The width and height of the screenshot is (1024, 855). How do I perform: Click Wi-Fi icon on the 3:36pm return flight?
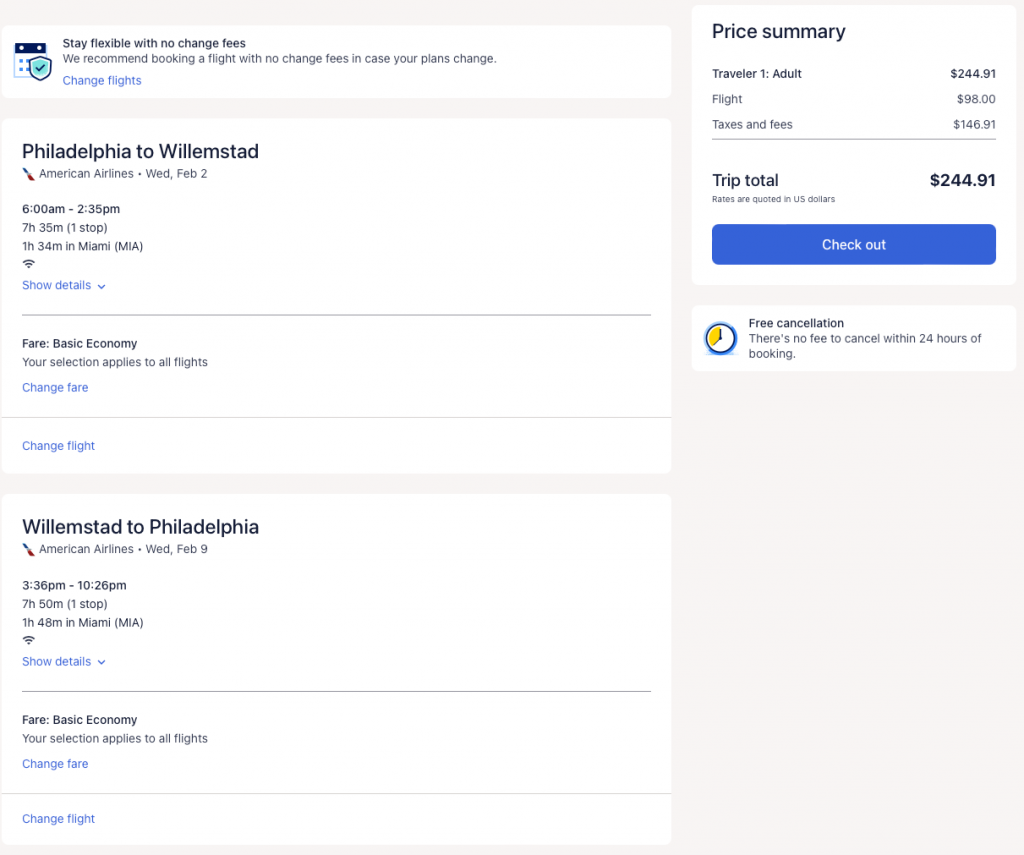(29, 640)
